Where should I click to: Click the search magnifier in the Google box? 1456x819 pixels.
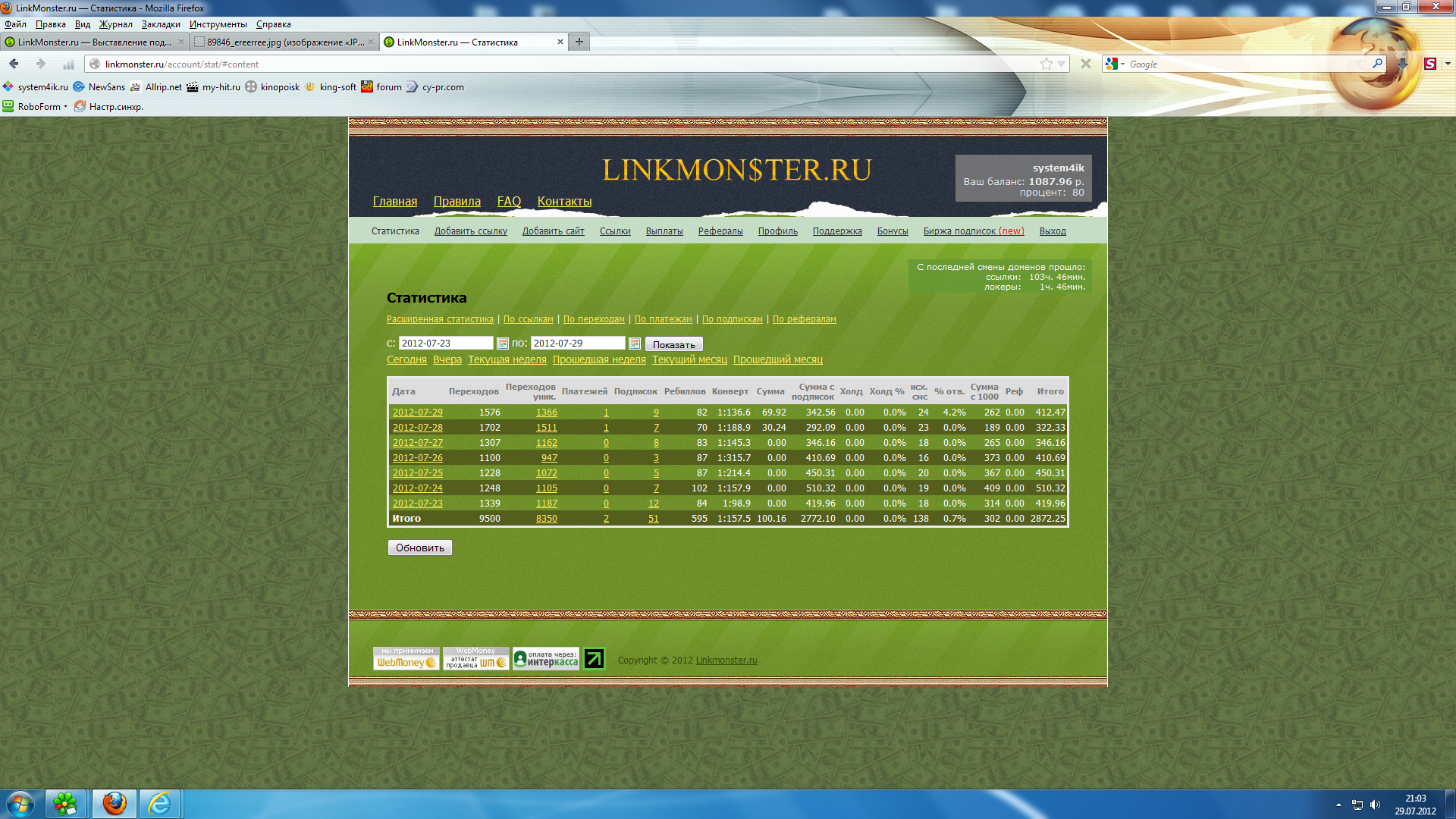coord(1377,64)
